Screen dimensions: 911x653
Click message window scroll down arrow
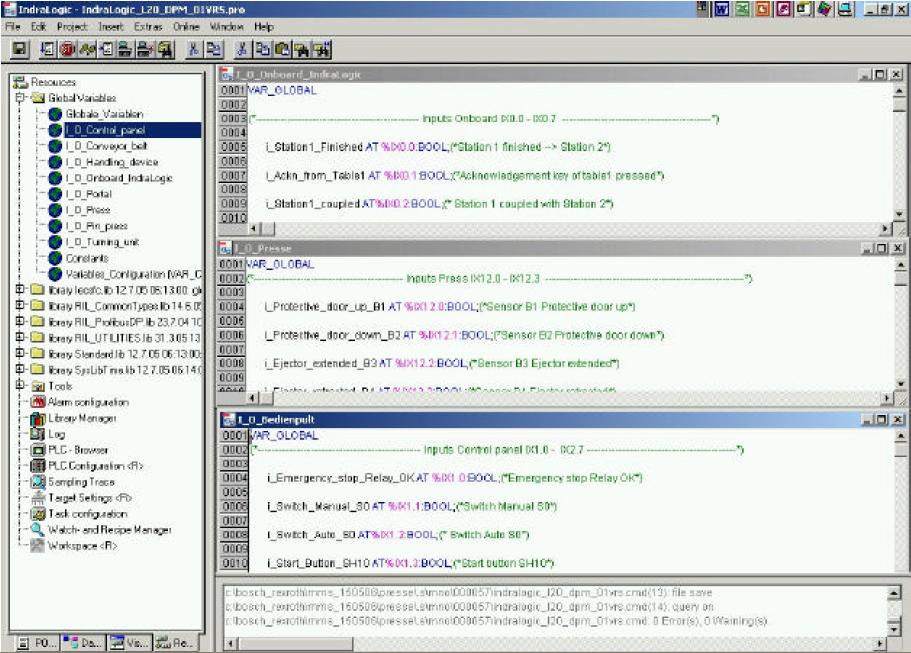click(x=894, y=629)
